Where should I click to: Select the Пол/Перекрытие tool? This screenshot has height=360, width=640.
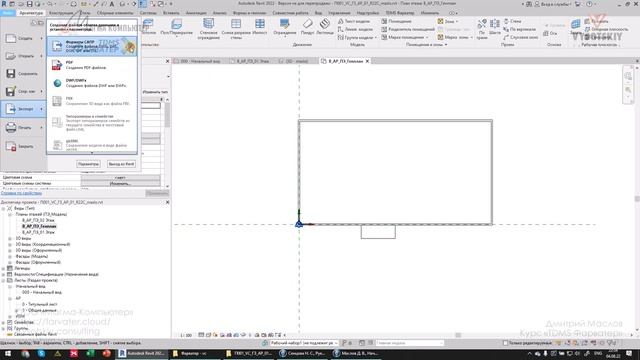pos(176,27)
